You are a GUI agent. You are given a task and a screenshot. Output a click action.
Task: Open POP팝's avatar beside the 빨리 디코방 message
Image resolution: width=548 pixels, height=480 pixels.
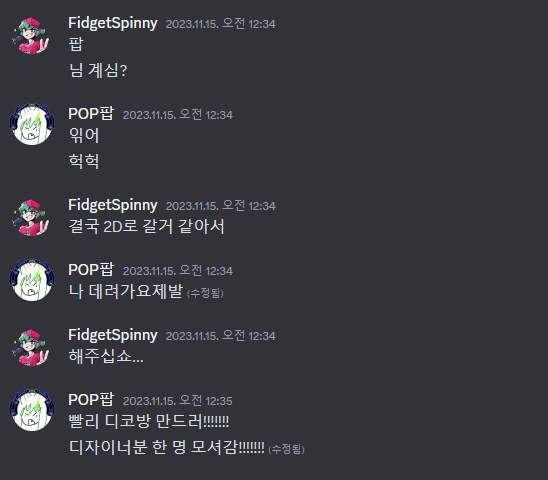(31, 410)
